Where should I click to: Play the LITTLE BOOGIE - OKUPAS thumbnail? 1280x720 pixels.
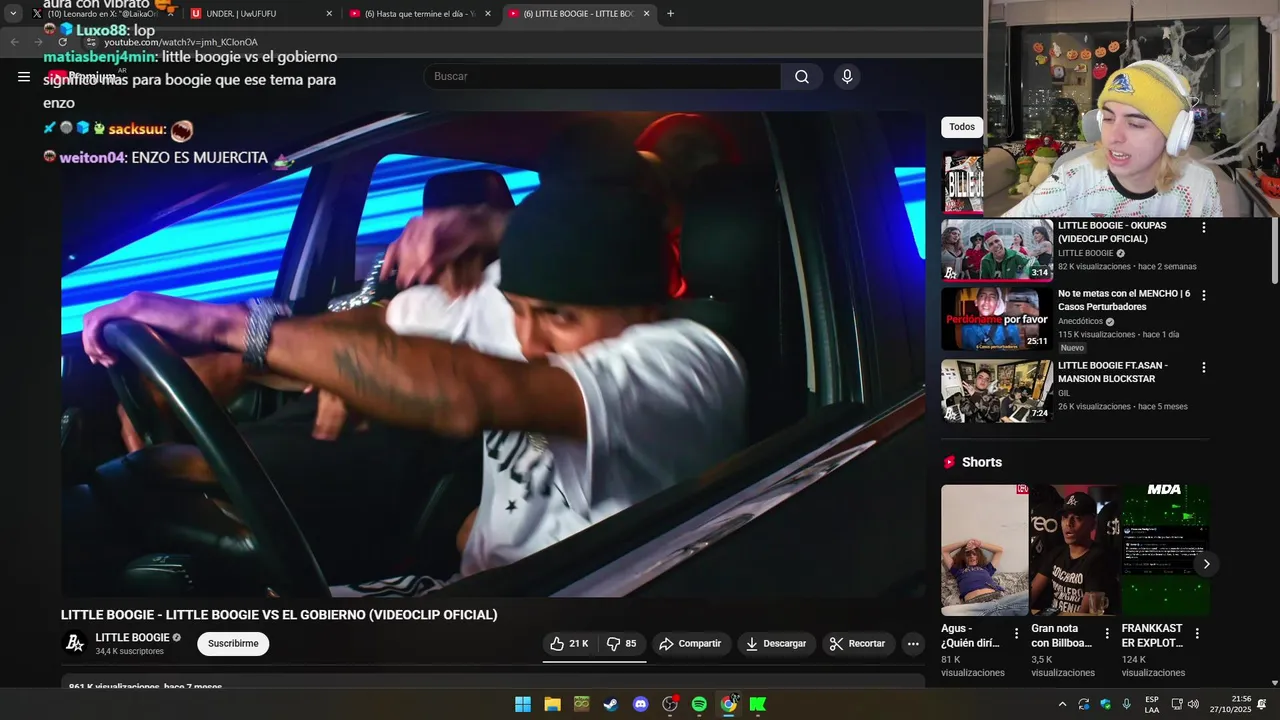pyautogui.click(x=997, y=250)
